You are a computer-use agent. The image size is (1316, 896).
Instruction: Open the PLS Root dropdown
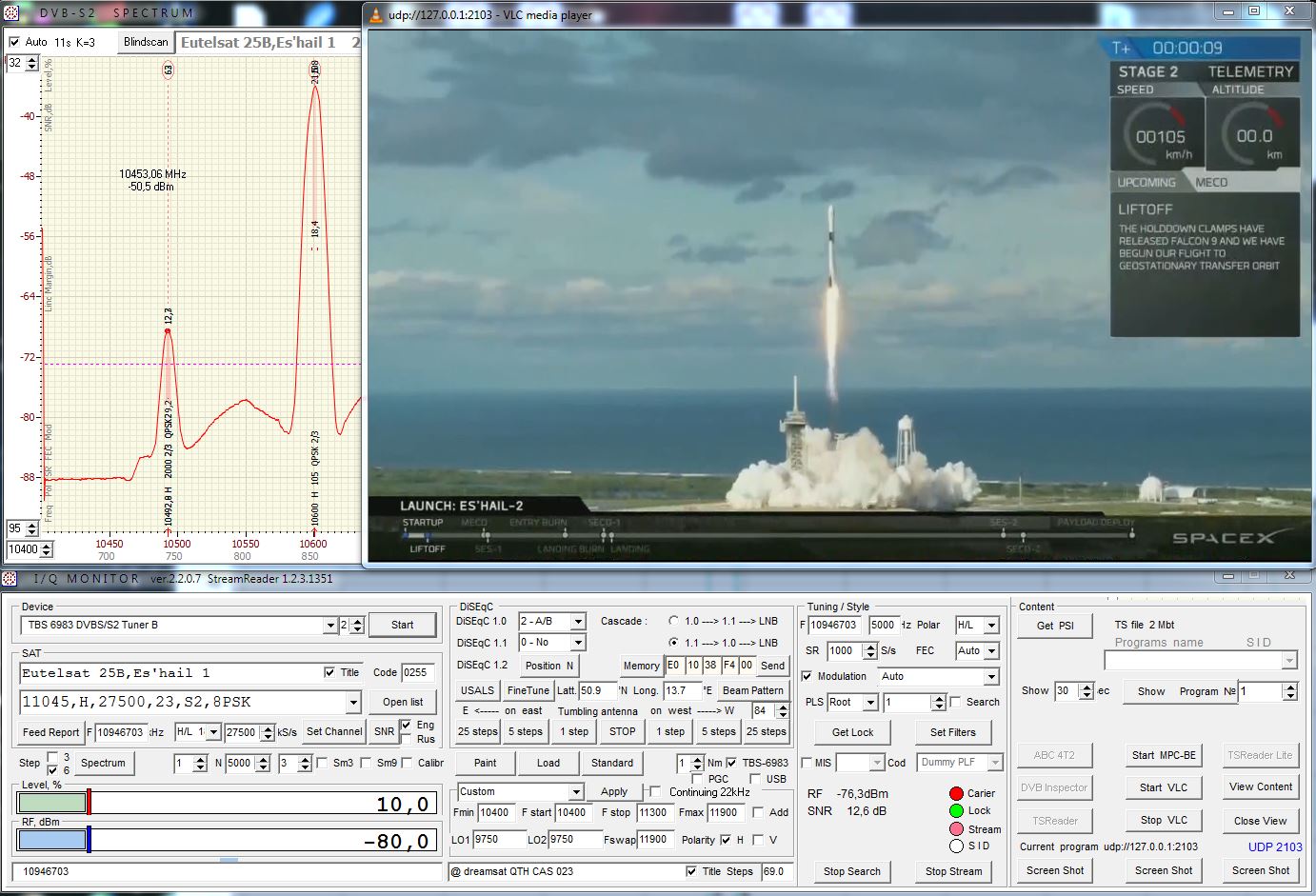(x=870, y=702)
